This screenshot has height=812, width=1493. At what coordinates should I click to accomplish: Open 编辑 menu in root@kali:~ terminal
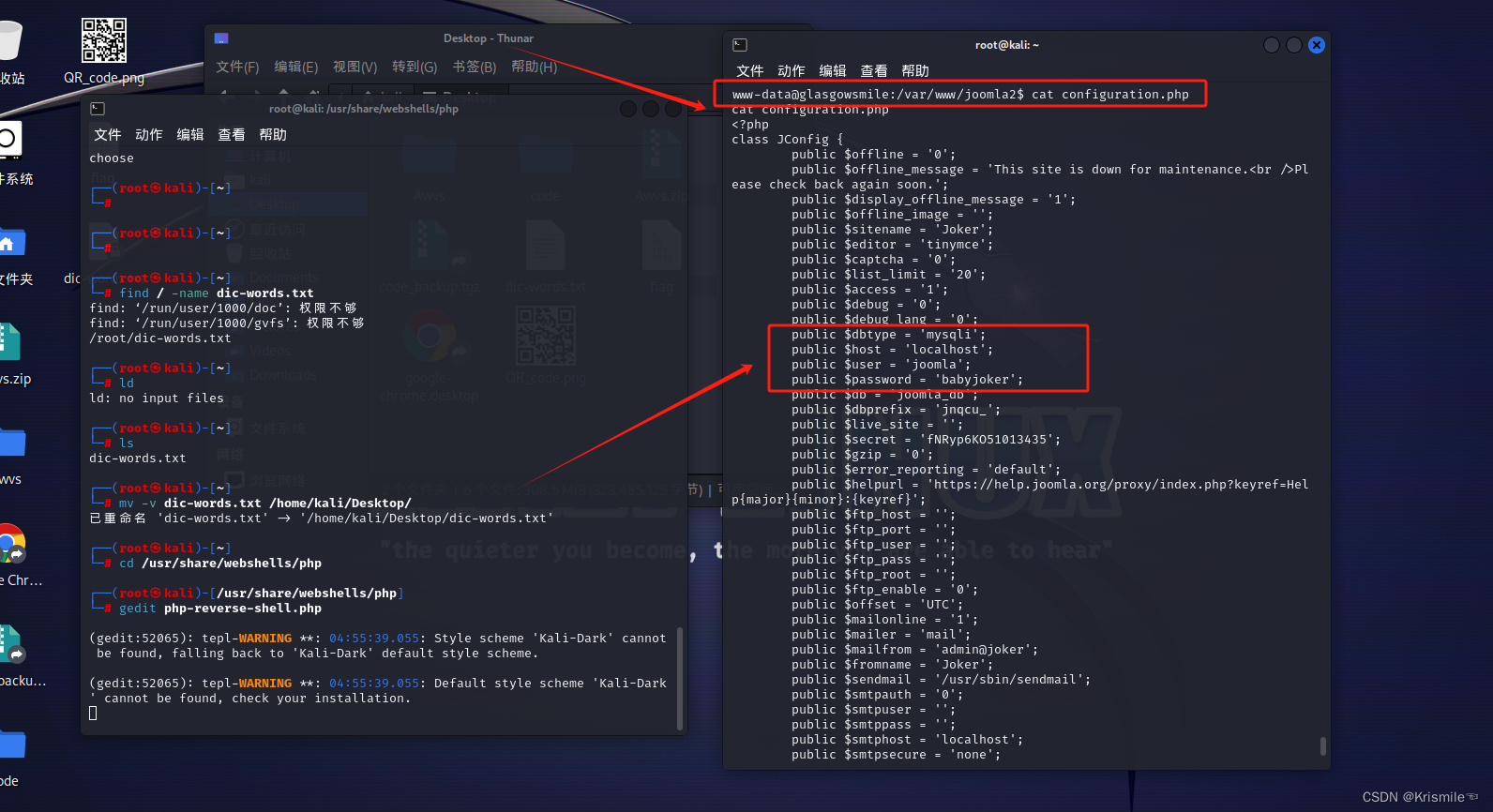833,71
